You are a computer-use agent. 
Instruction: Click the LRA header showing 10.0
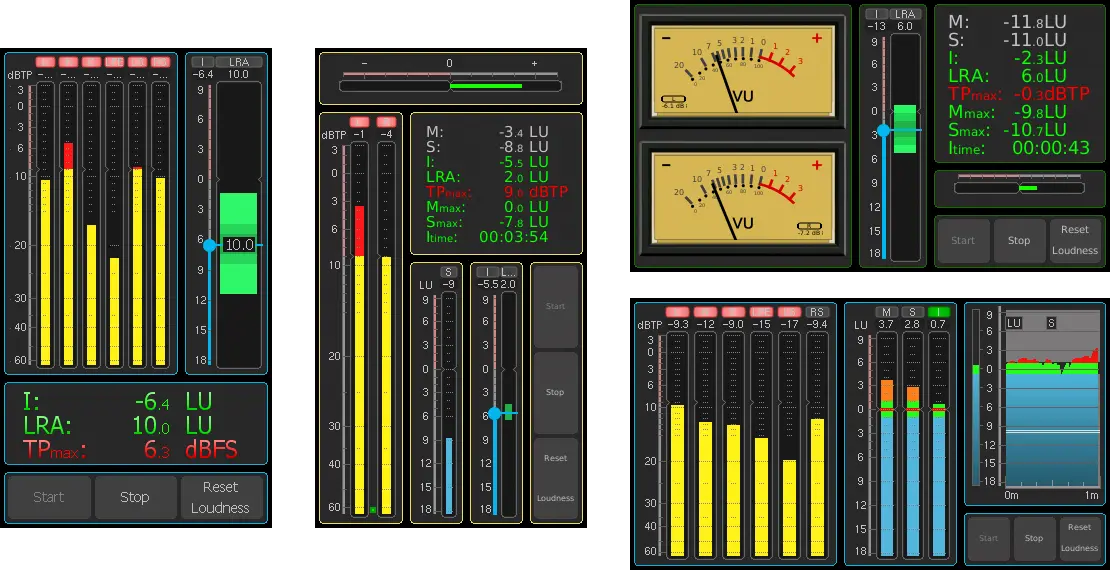click(x=239, y=62)
